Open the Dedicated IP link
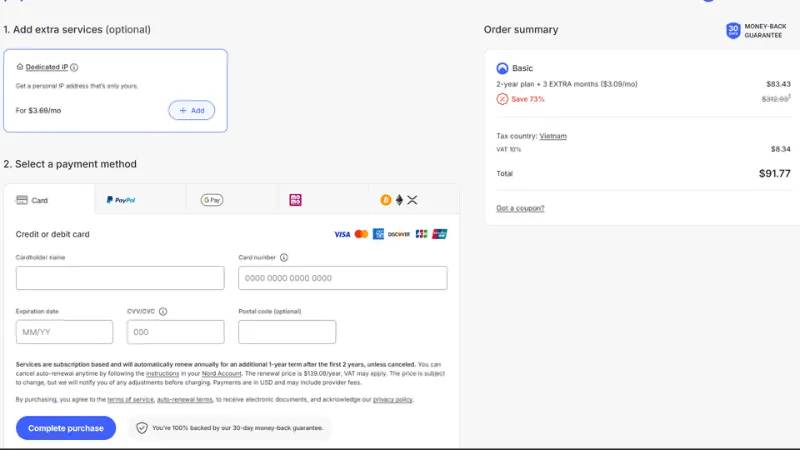800x450 pixels. [x=46, y=67]
